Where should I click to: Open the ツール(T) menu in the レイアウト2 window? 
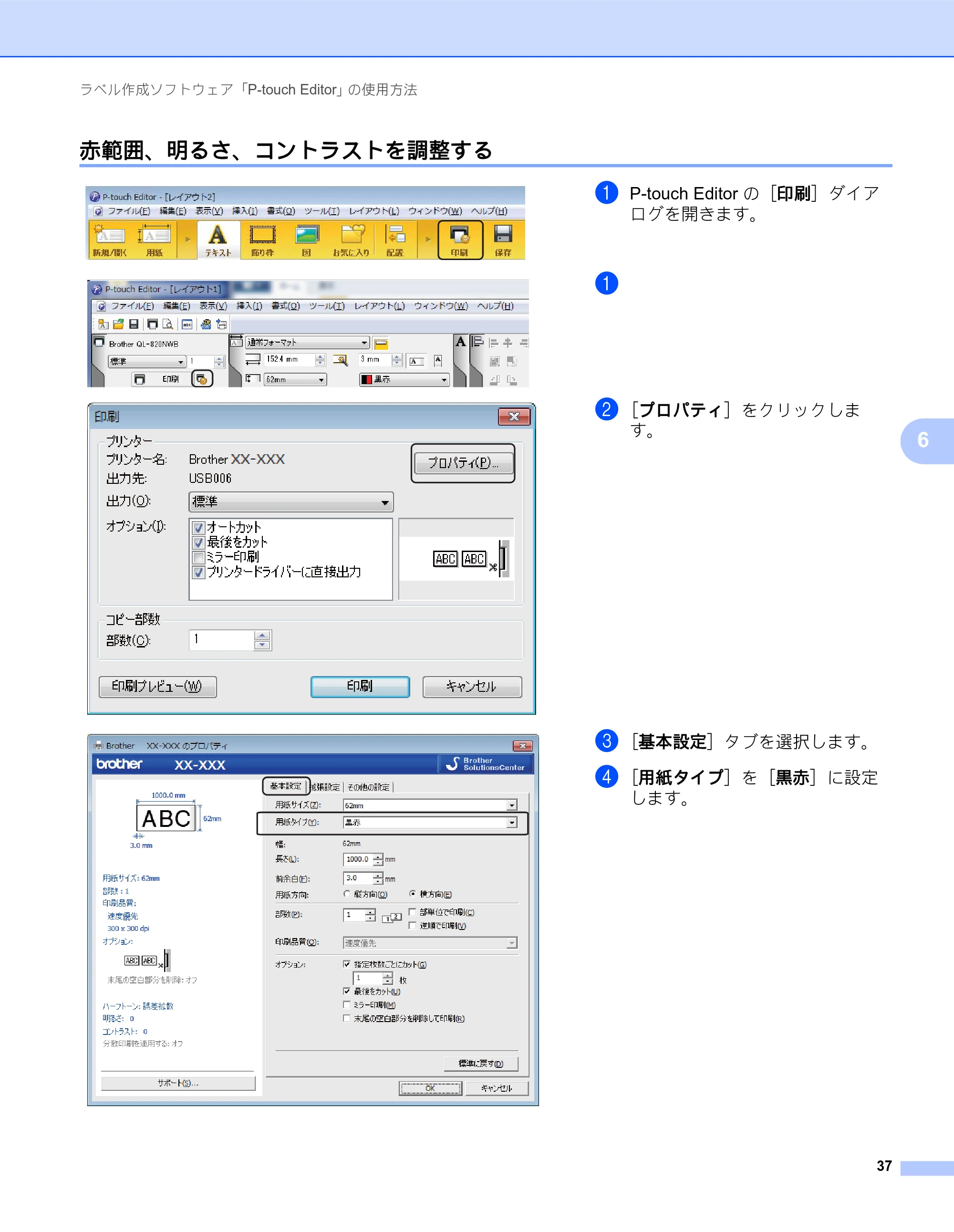(322, 211)
